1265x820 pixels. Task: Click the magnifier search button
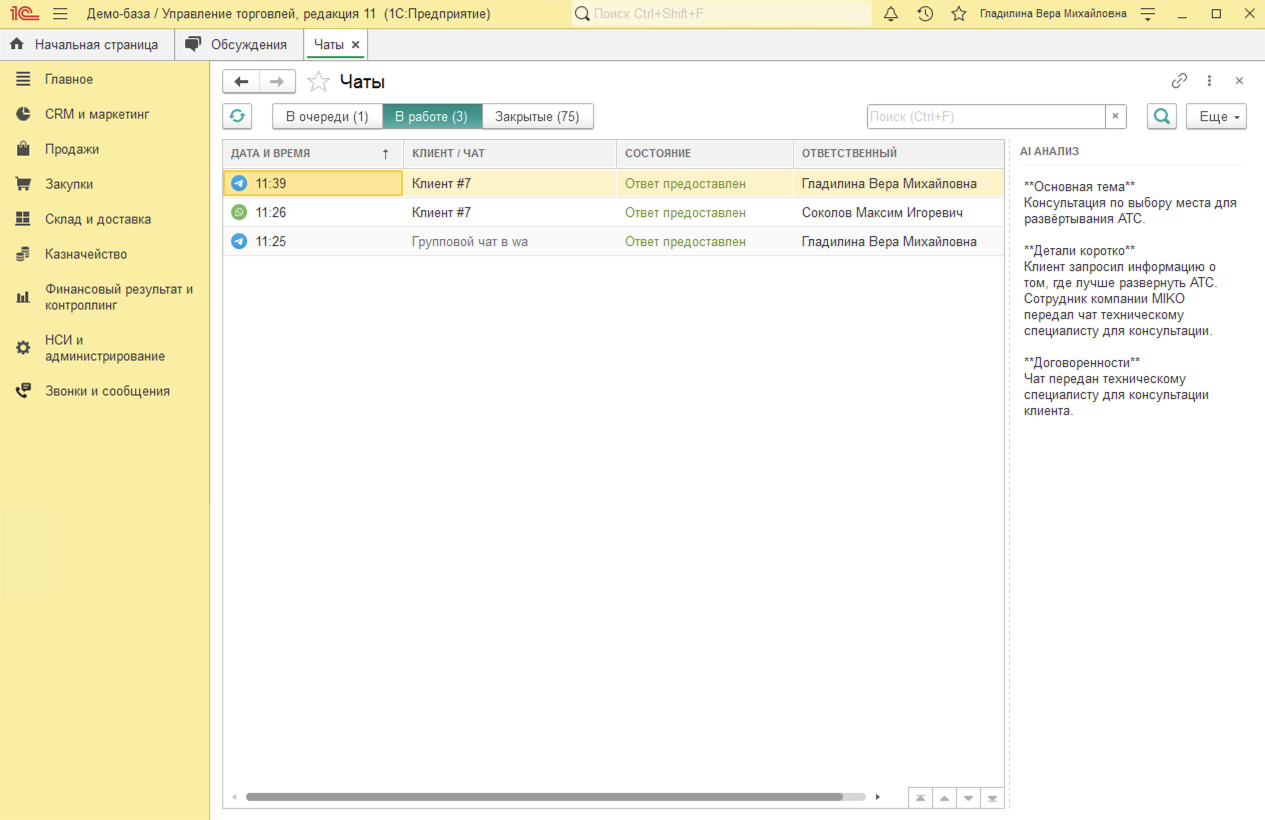[x=1161, y=116]
